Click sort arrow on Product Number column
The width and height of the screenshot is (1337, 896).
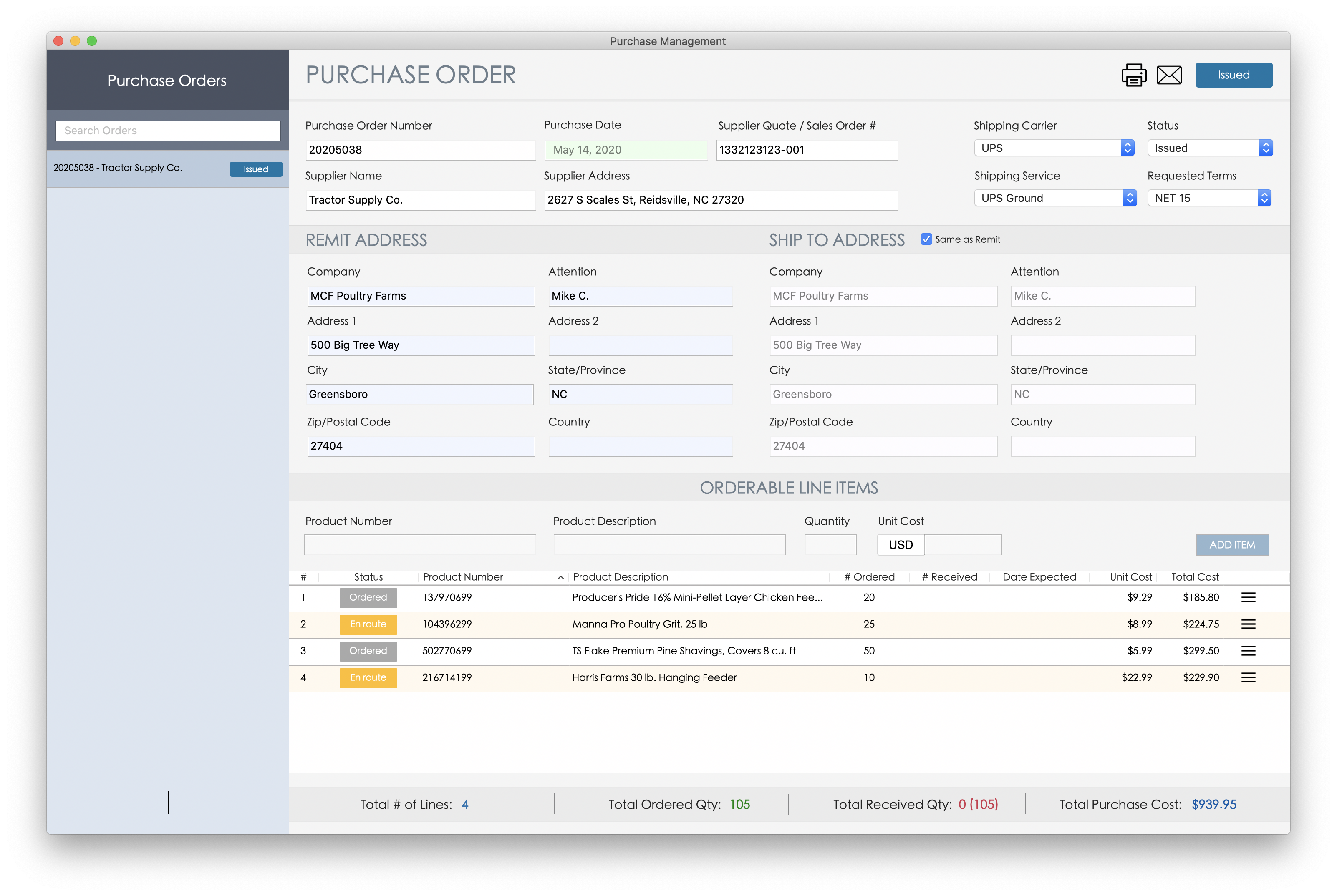point(561,577)
